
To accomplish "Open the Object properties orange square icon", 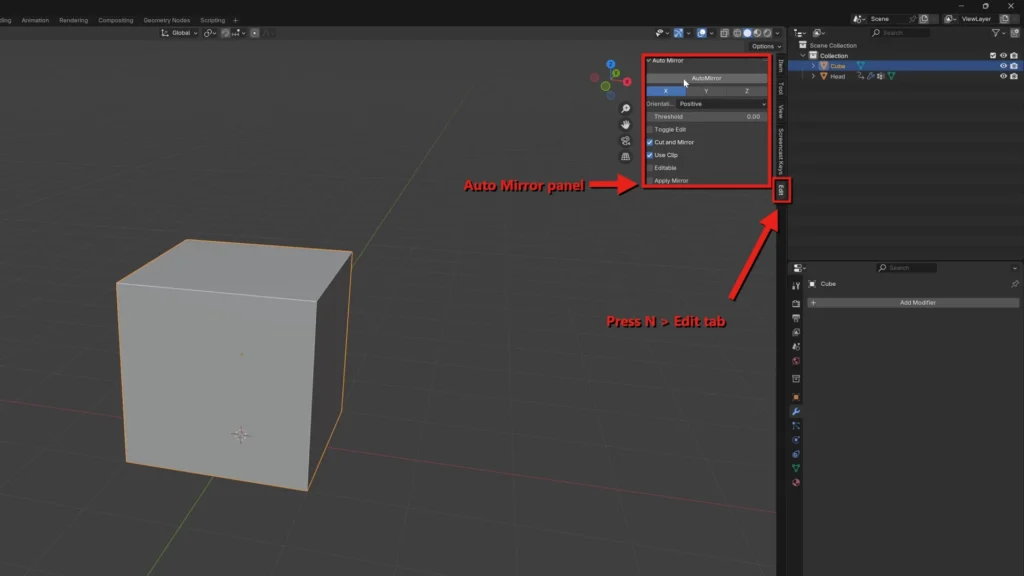I will (795, 397).
